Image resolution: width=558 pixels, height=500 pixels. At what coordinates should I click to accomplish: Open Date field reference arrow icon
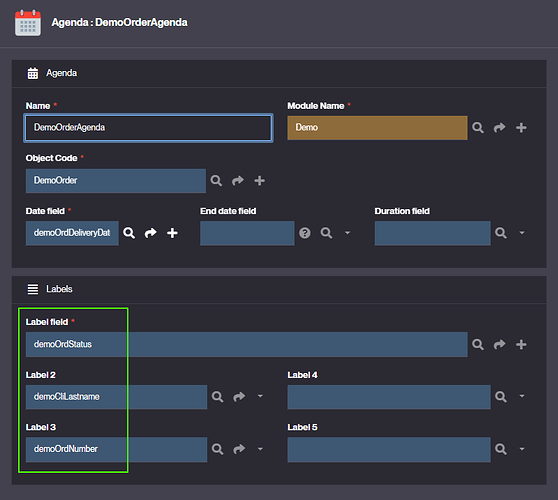pos(151,233)
